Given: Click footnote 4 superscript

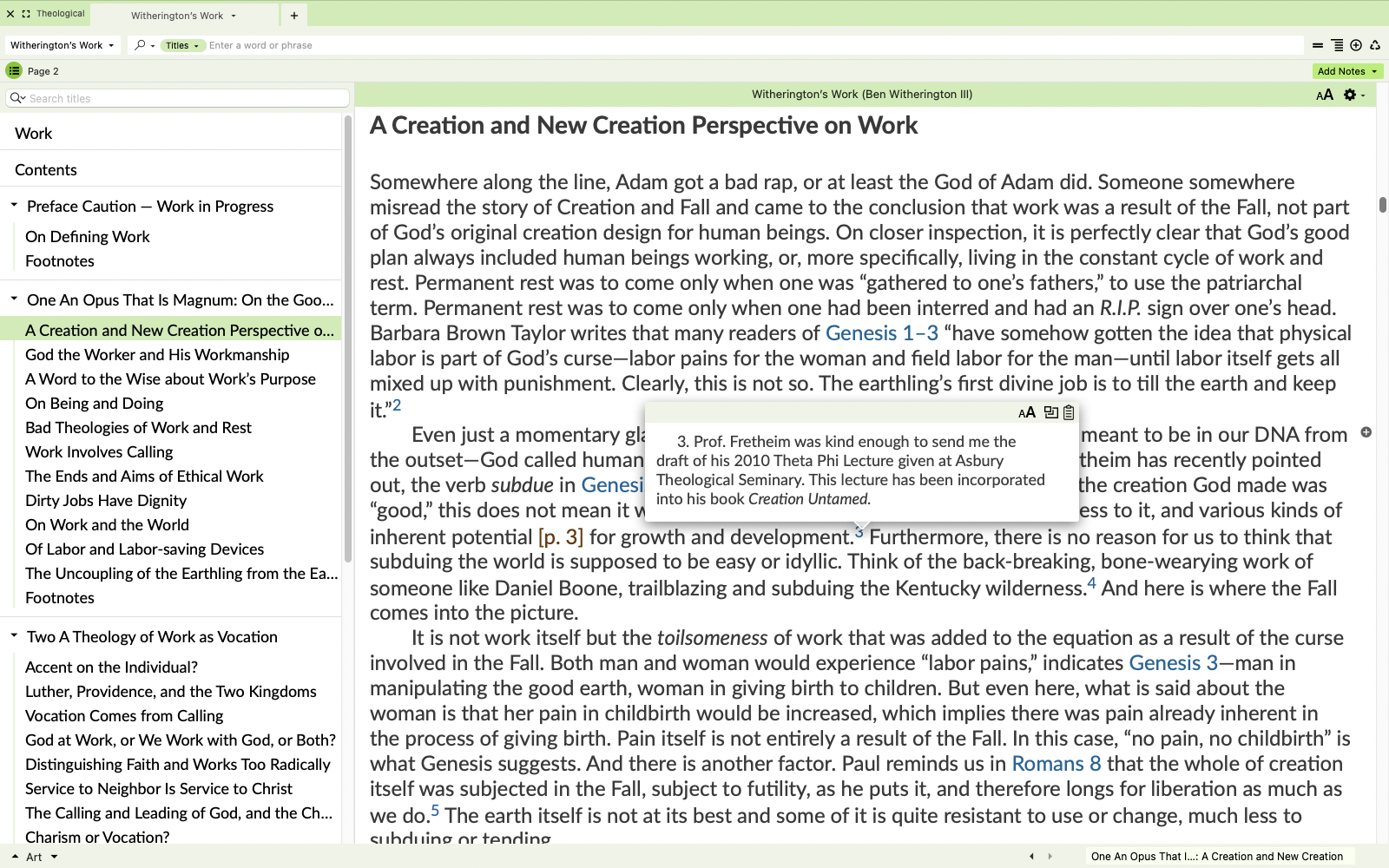Looking at the screenshot, I should pos(1091,583).
